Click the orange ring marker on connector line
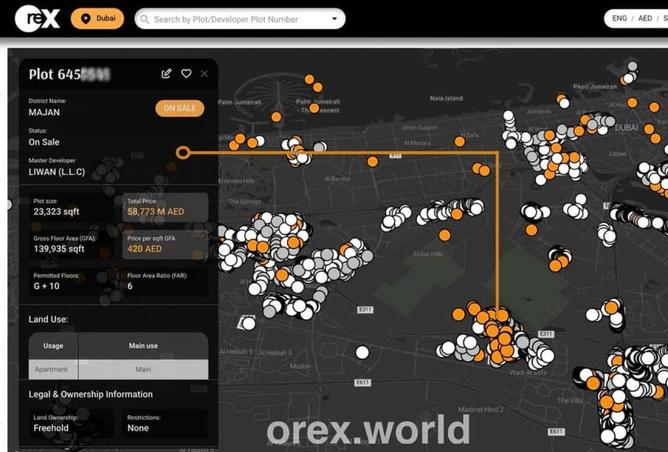Screen dimensions: 668x452 [183, 153]
